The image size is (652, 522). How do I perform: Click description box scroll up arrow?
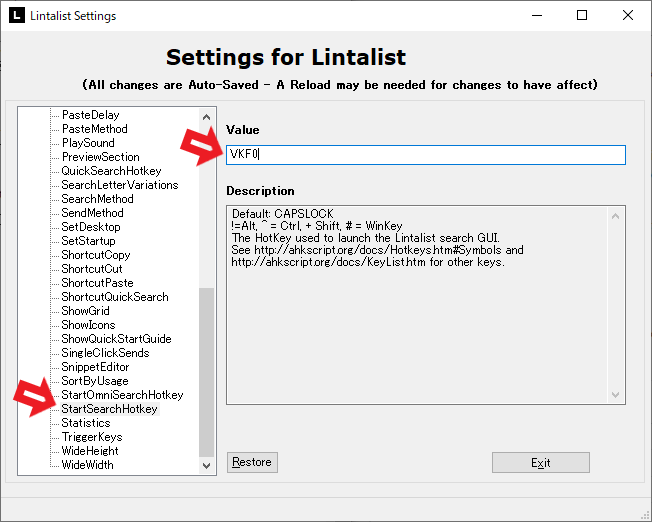(616, 216)
